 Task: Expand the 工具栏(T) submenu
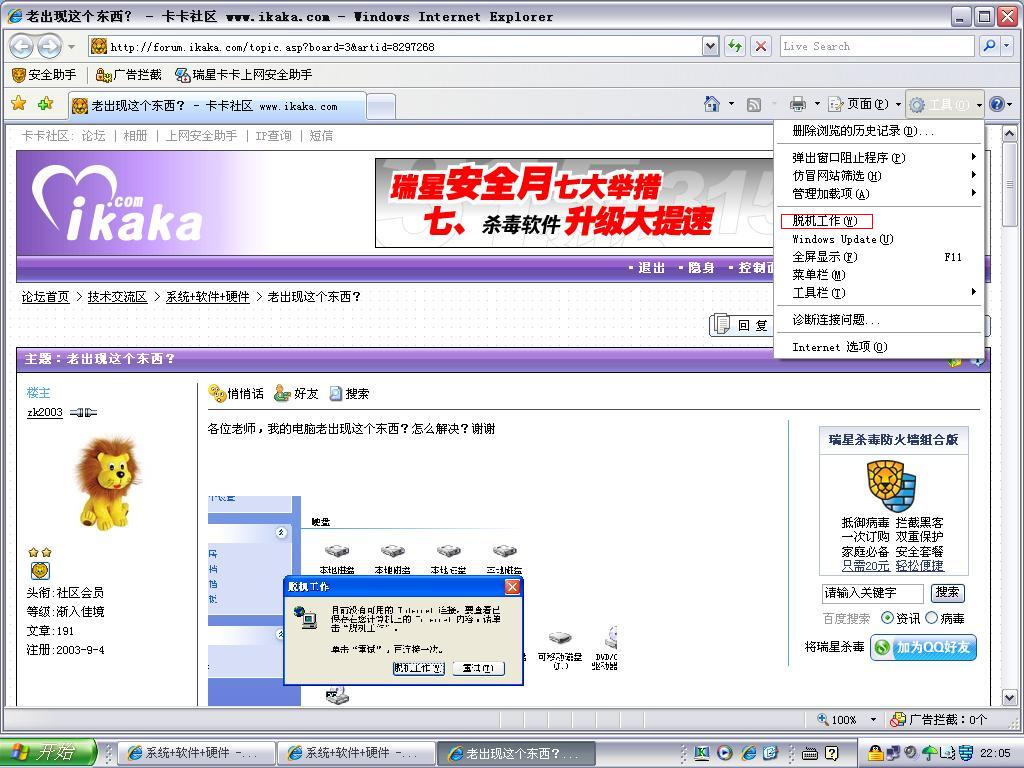coord(879,293)
